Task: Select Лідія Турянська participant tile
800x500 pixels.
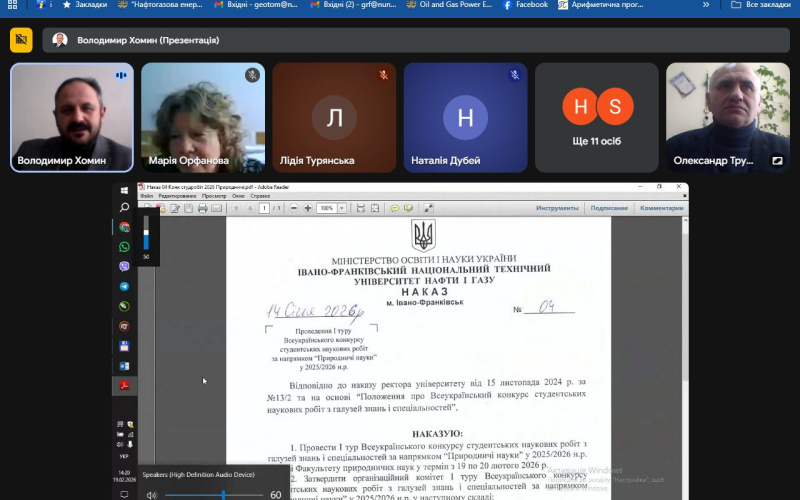Action: [x=334, y=117]
